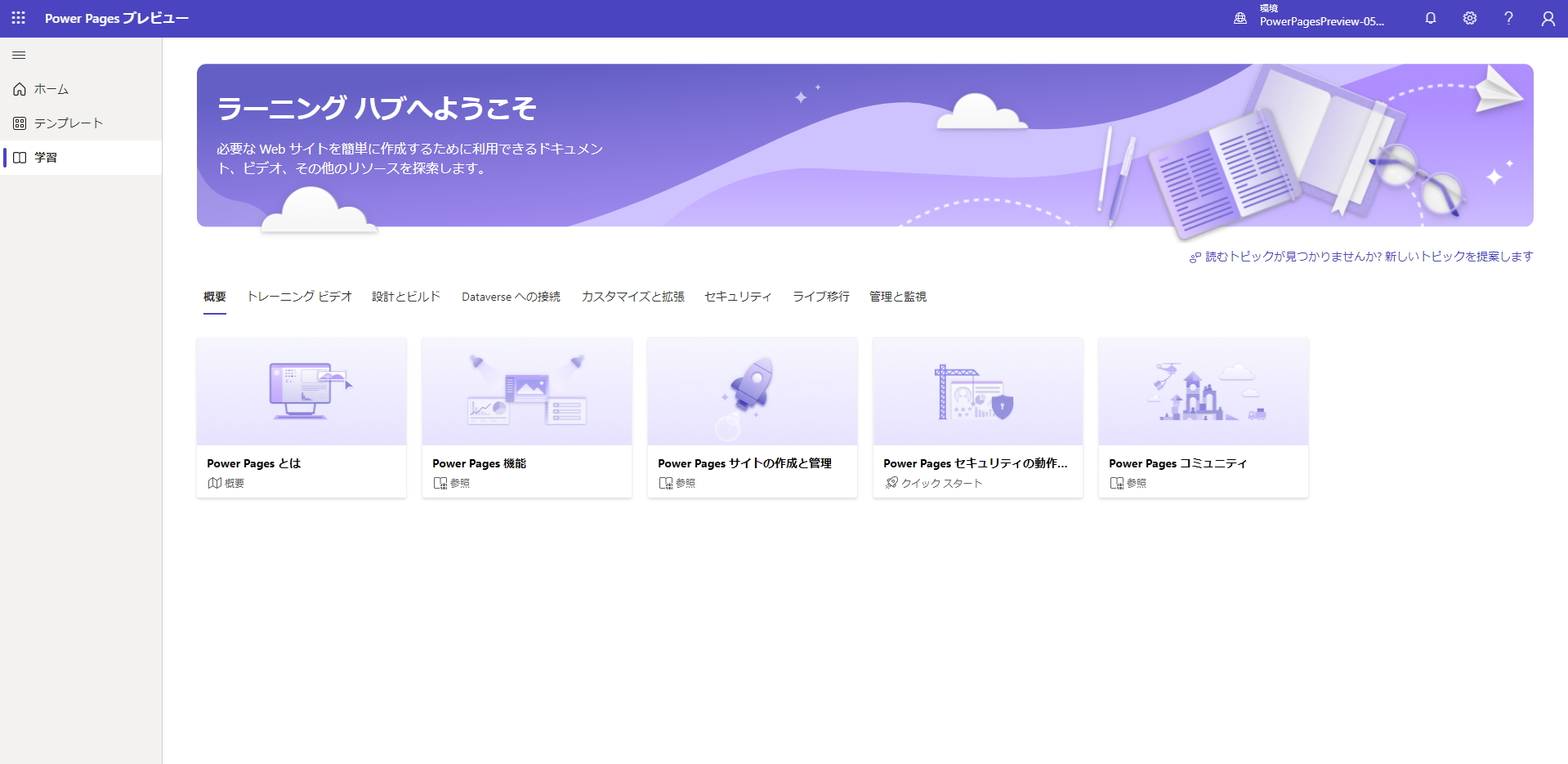Select テンプレート in the sidebar
1568x764 pixels.
[67, 123]
